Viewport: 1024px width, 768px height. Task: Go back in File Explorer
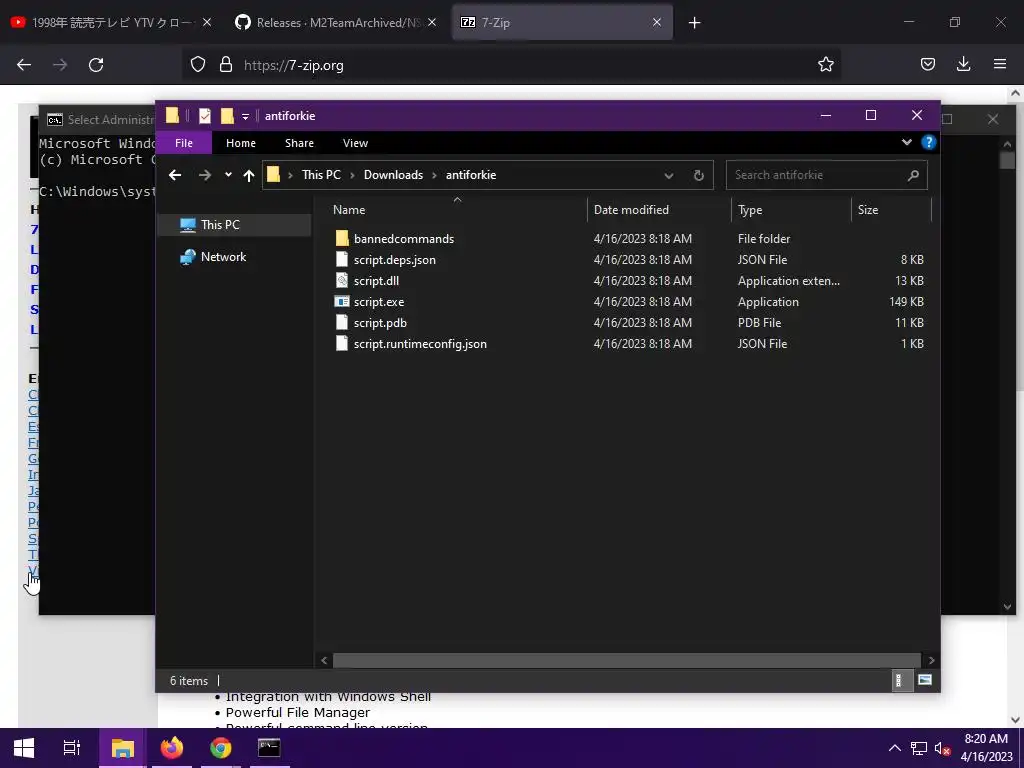[x=174, y=175]
